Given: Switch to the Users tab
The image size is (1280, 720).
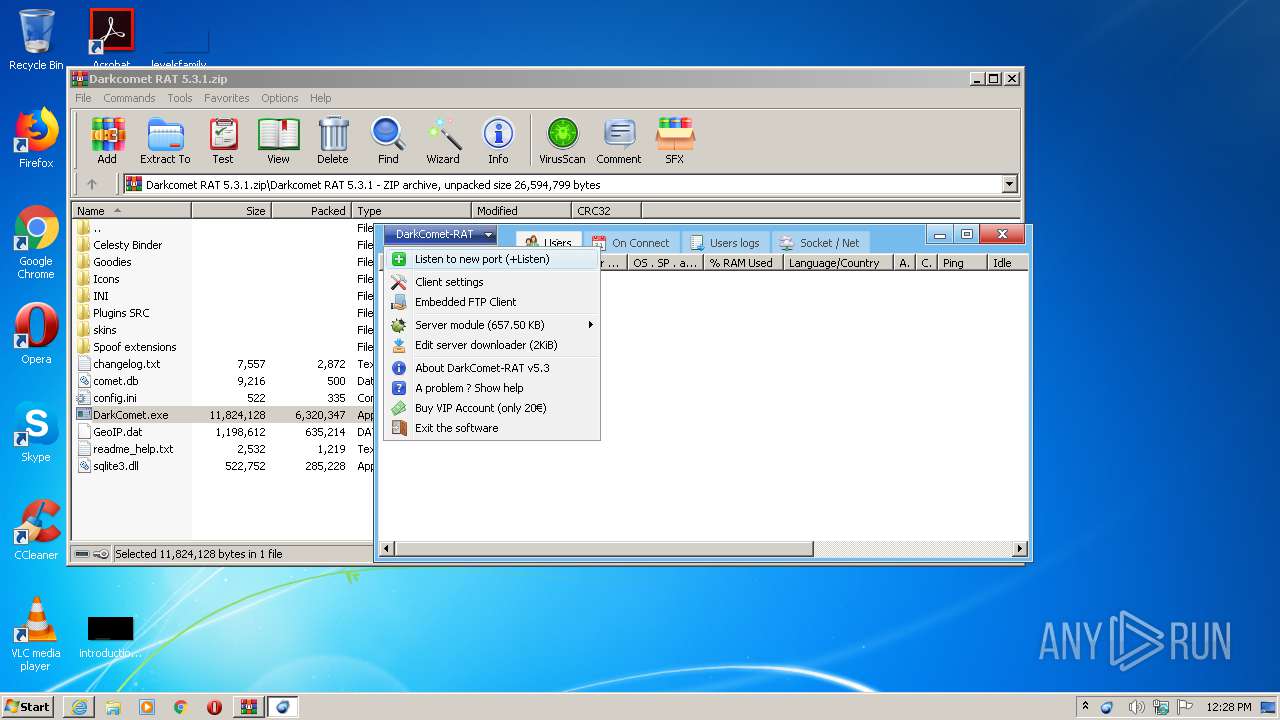Looking at the screenshot, I should [547, 242].
